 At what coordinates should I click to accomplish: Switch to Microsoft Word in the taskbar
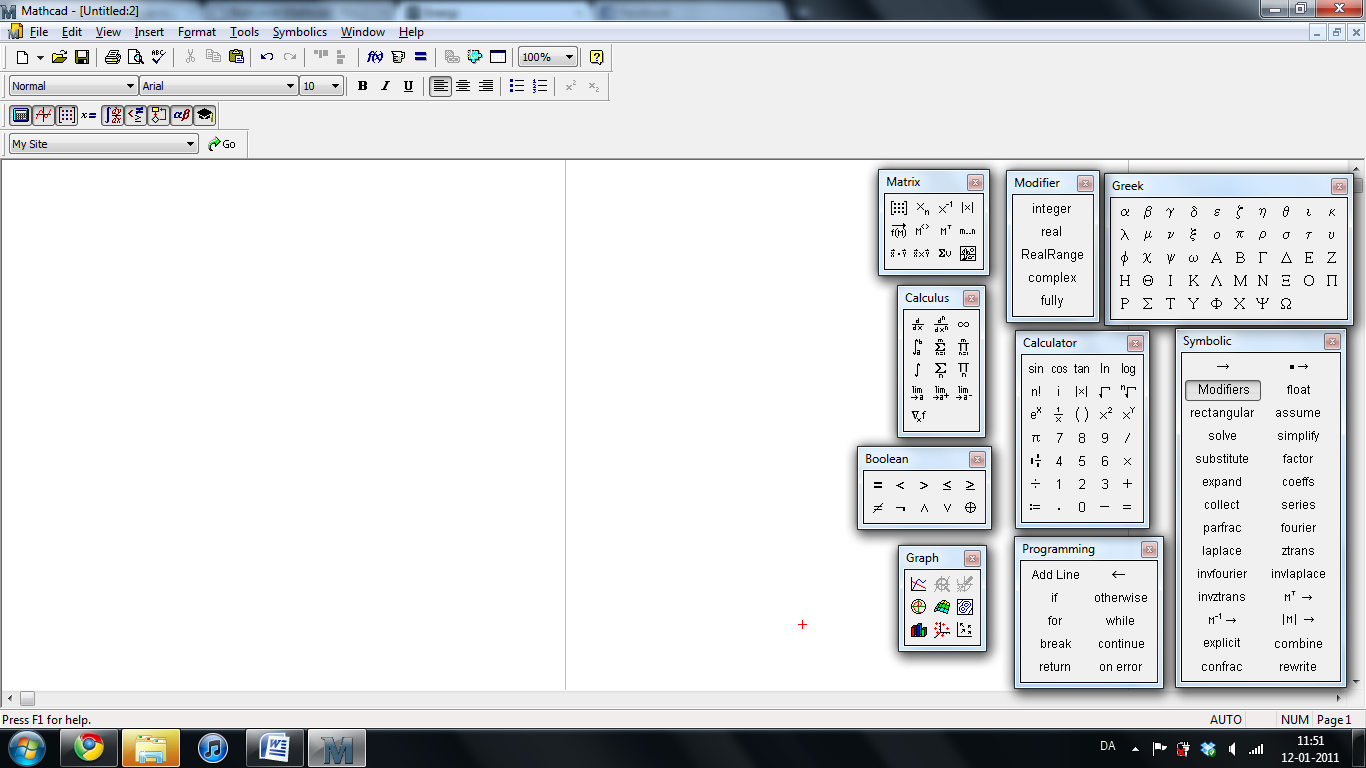click(275, 748)
